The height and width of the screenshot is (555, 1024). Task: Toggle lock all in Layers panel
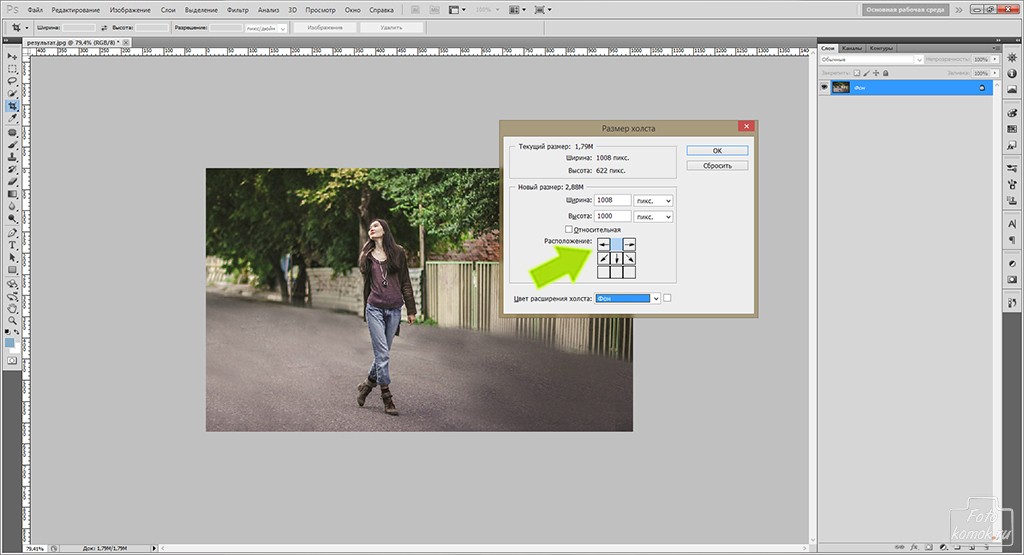pyautogui.click(x=885, y=73)
